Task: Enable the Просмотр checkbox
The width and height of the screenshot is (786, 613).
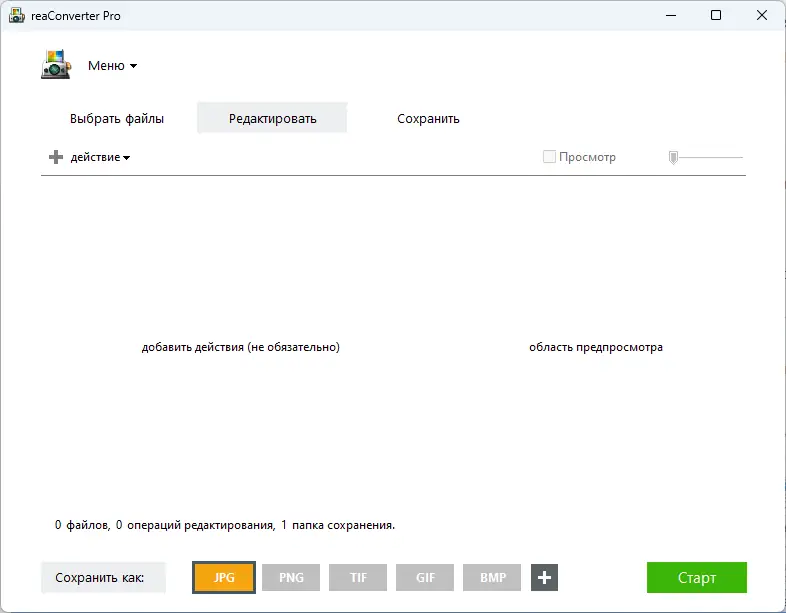Action: click(x=549, y=157)
